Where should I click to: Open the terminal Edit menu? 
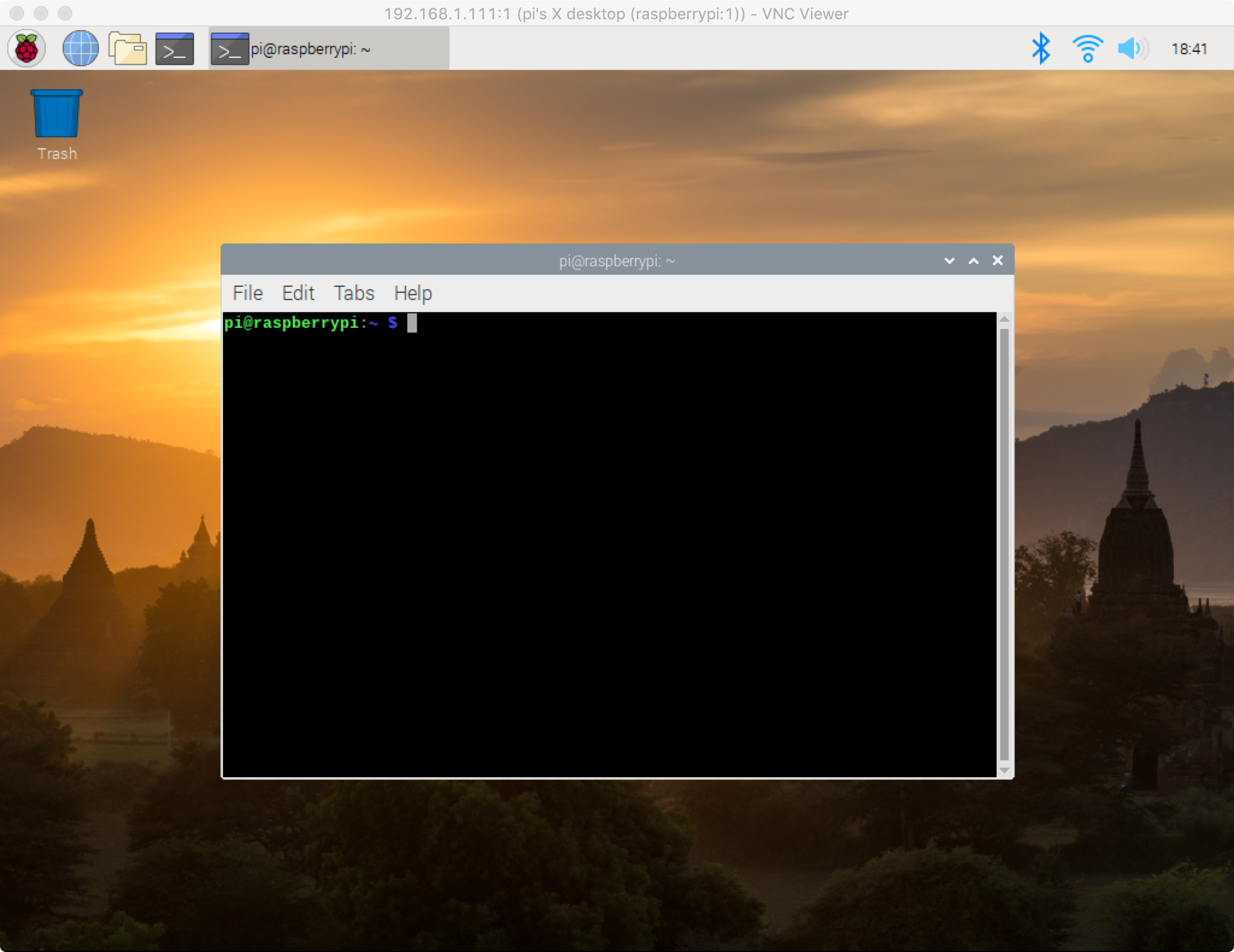[298, 293]
